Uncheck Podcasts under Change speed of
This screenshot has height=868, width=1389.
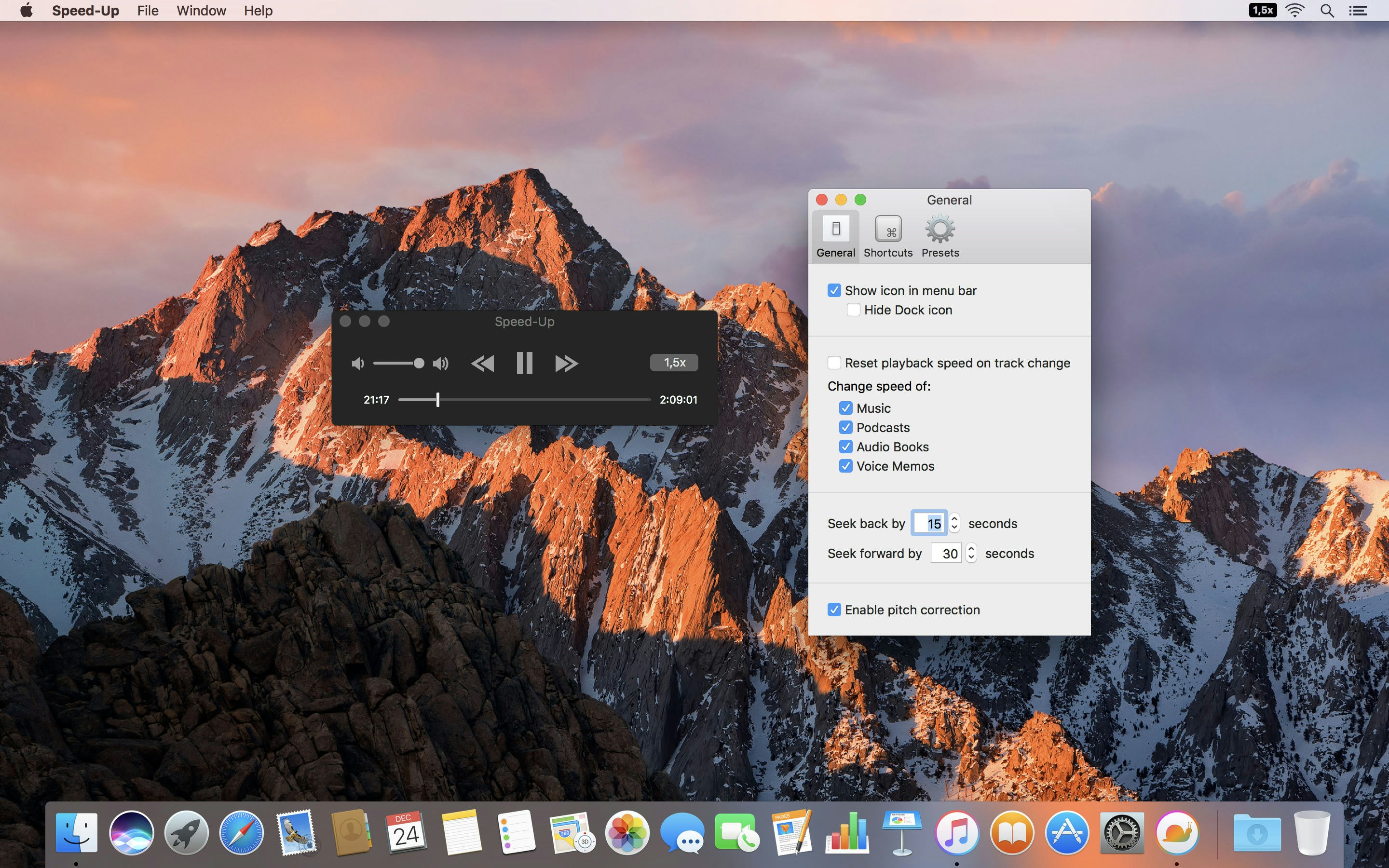[846, 427]
